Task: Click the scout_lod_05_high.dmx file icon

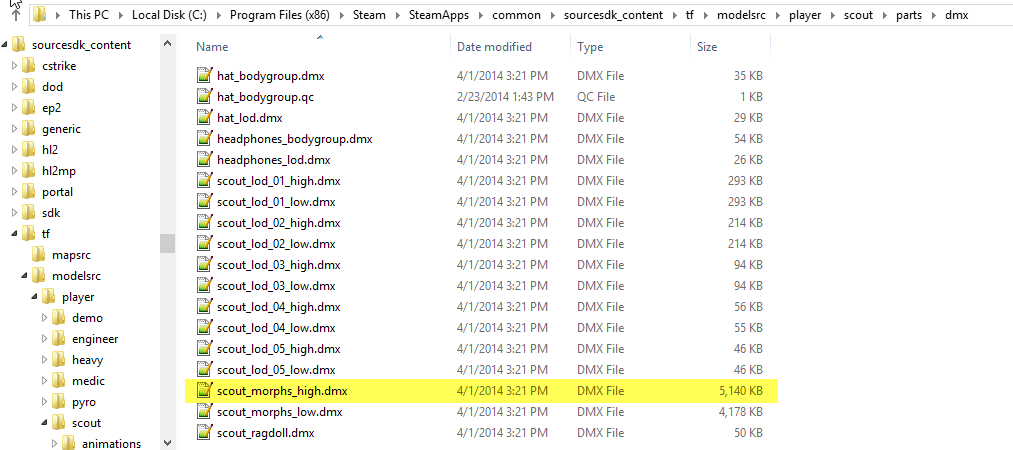Action: pyautogui.click(x=205, y=349)
